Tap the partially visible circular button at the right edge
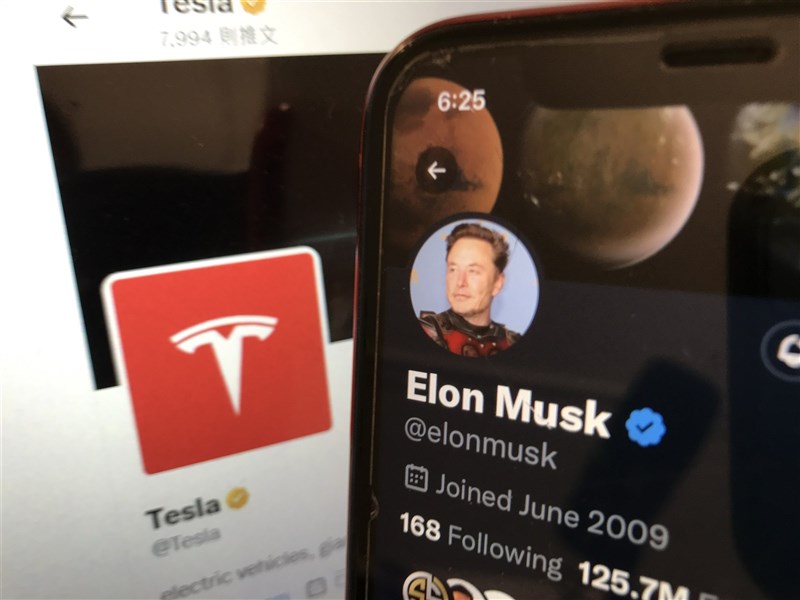800x600 pixels. (782, 351)
